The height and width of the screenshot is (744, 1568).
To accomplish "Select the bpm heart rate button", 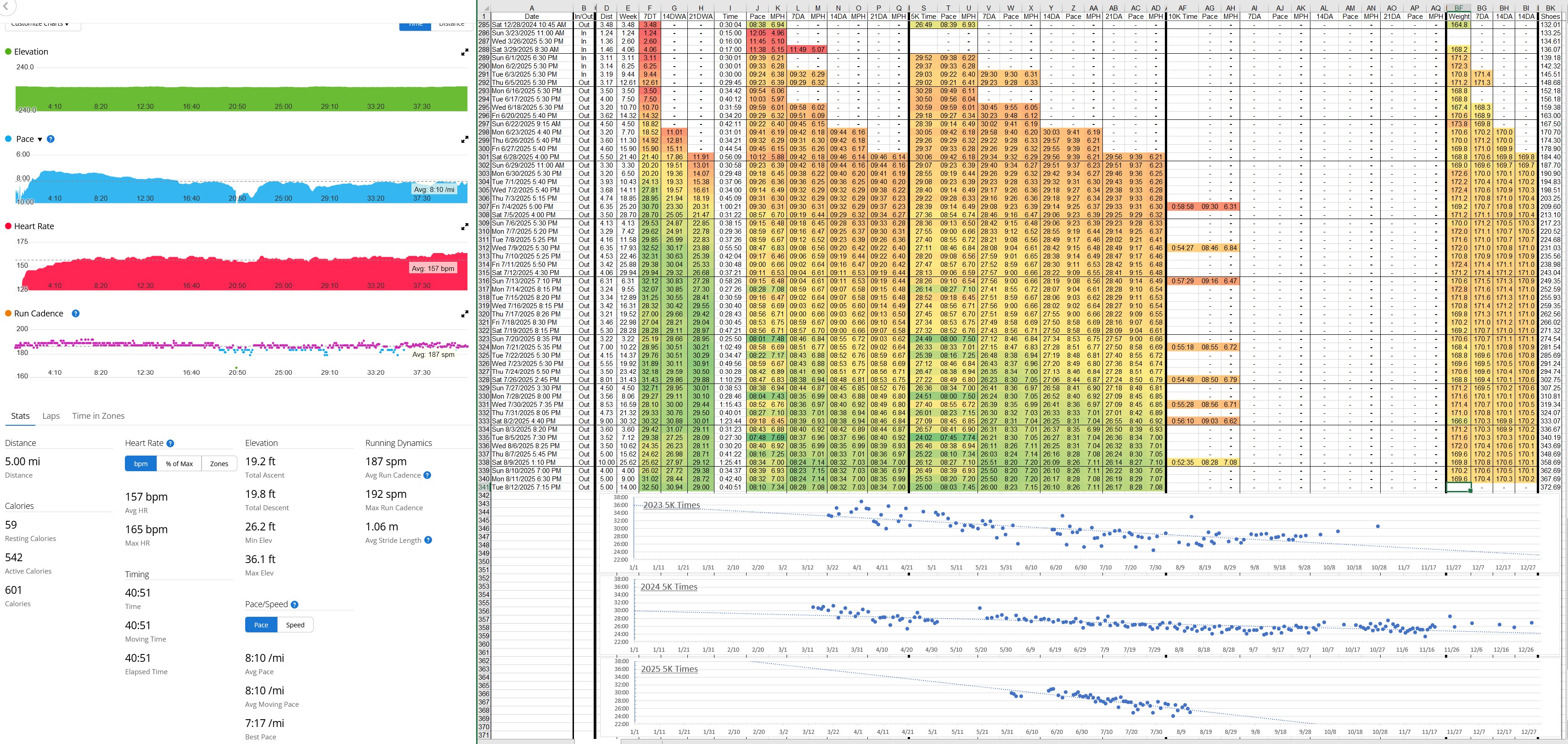I will pos(141,463).
